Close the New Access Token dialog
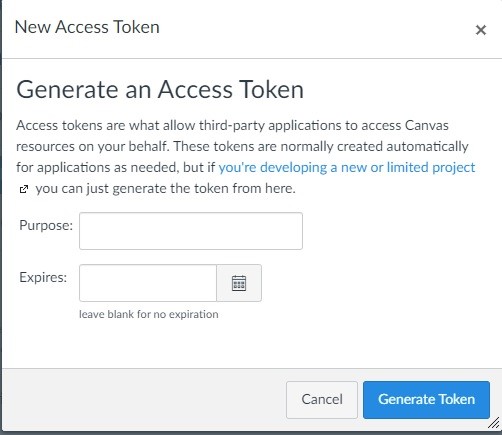This screenshot has height=435, width=502. pyautogui.click(x=481, y=30)
